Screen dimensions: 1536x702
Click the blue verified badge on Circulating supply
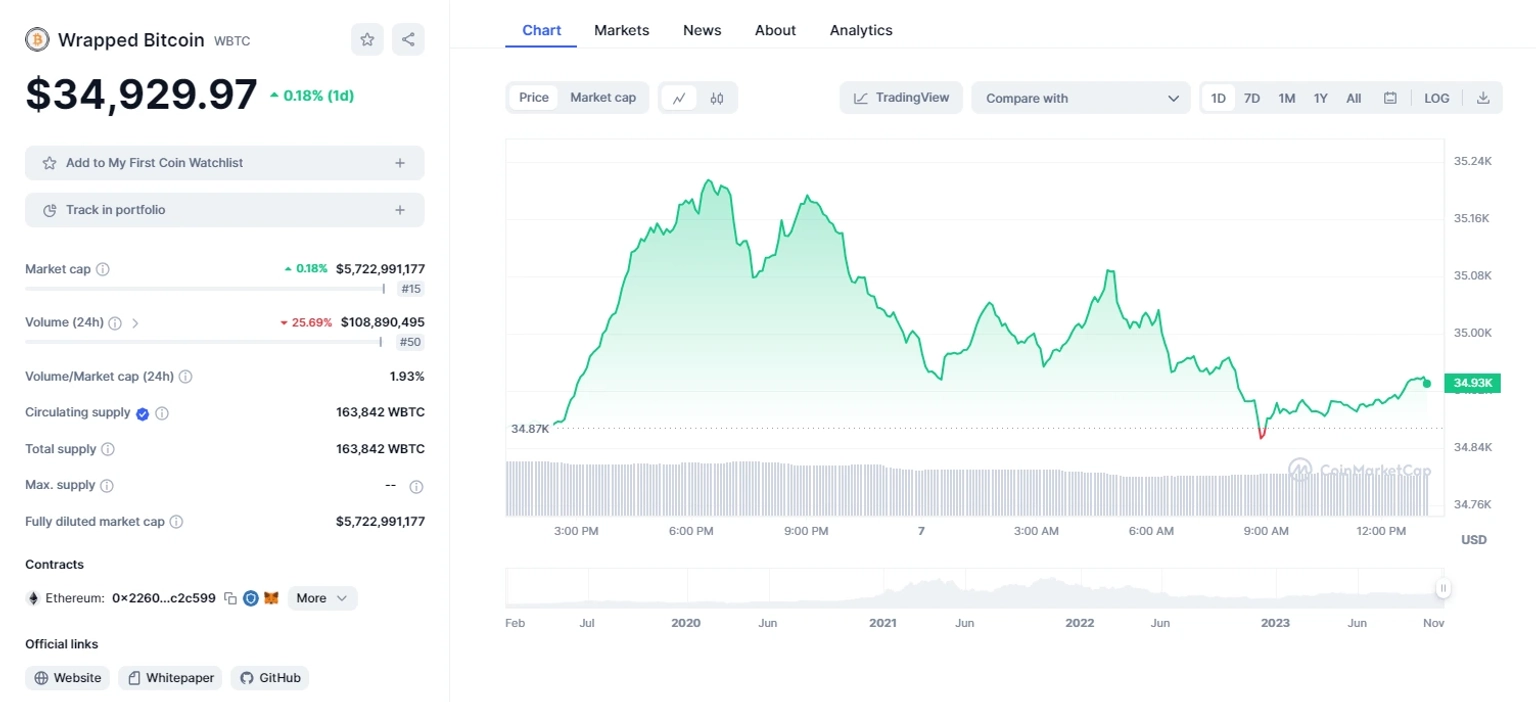click(142, 413)
